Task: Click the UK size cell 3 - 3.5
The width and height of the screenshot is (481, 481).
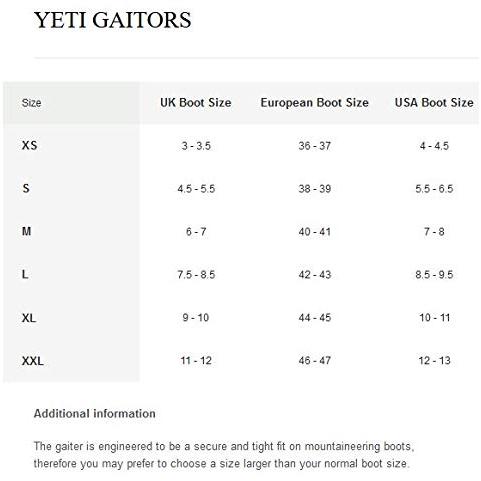Action: [196, 146]
